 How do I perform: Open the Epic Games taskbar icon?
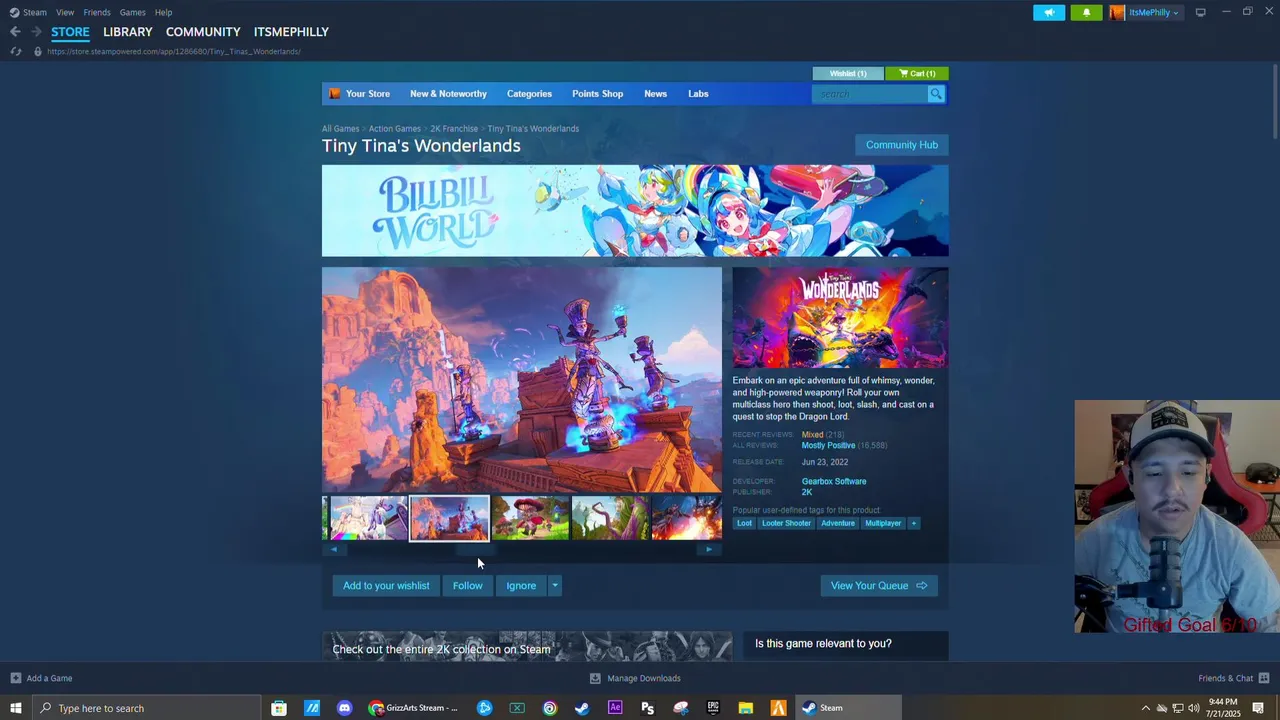tap(713, 708)
